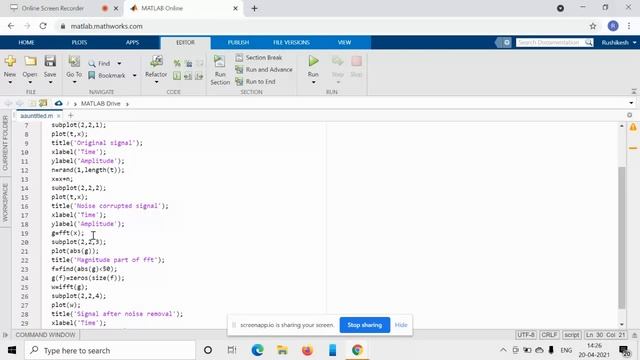640x360 pixels.
Task: Switch to the PLOTS tab
Action: coord(79,42)
